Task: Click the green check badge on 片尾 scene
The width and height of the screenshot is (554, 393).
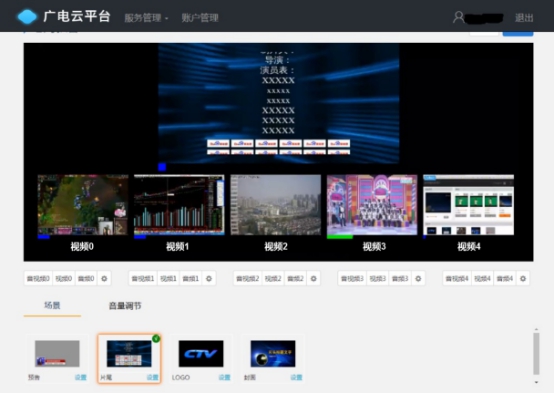Action: click(x=156, y=339)
